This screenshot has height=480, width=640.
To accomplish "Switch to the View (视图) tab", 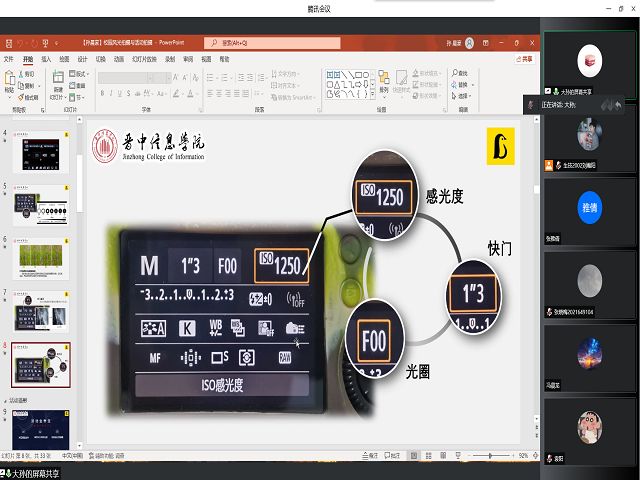I will pyautogui.click(x=207, y=59).
